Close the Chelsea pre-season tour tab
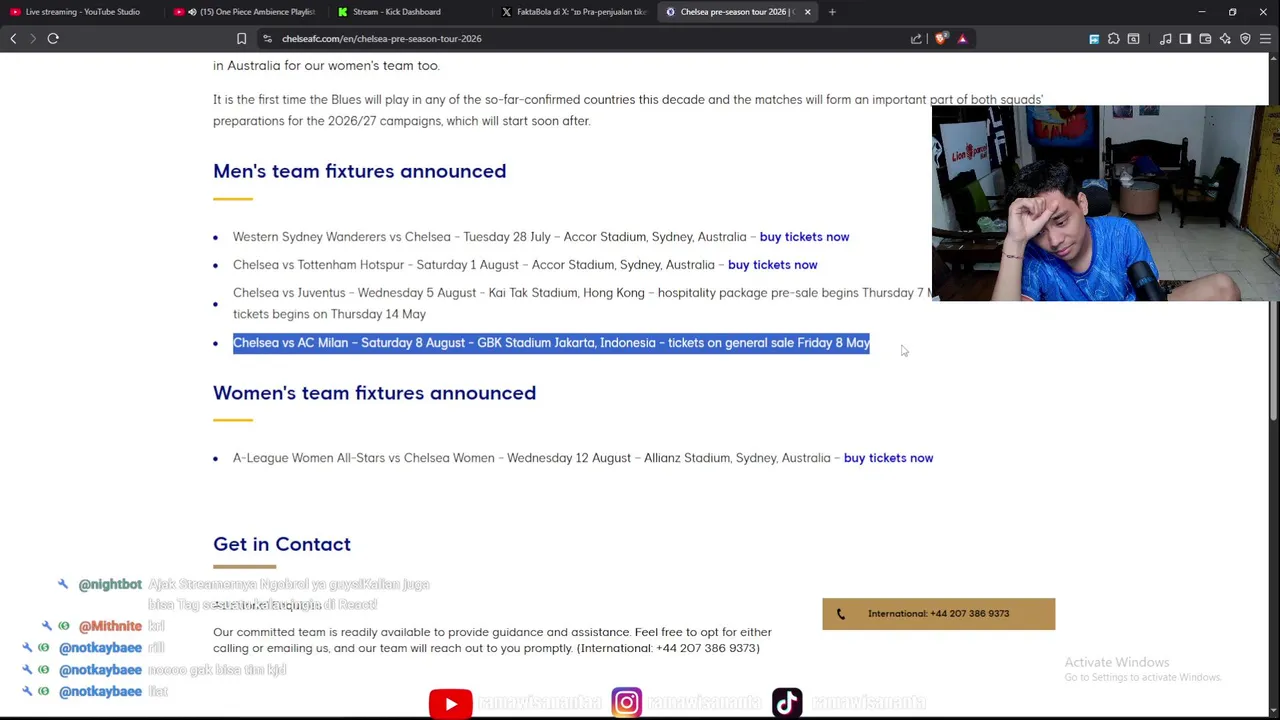 pos(807,12)
